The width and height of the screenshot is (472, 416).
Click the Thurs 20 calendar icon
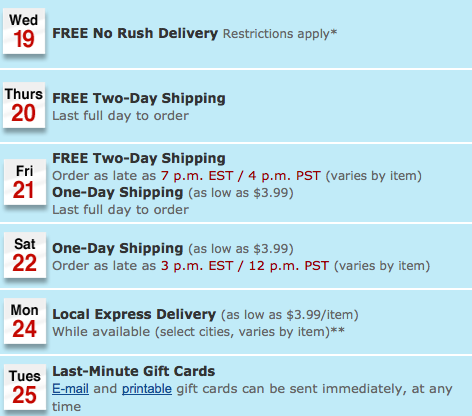point(24,105)
